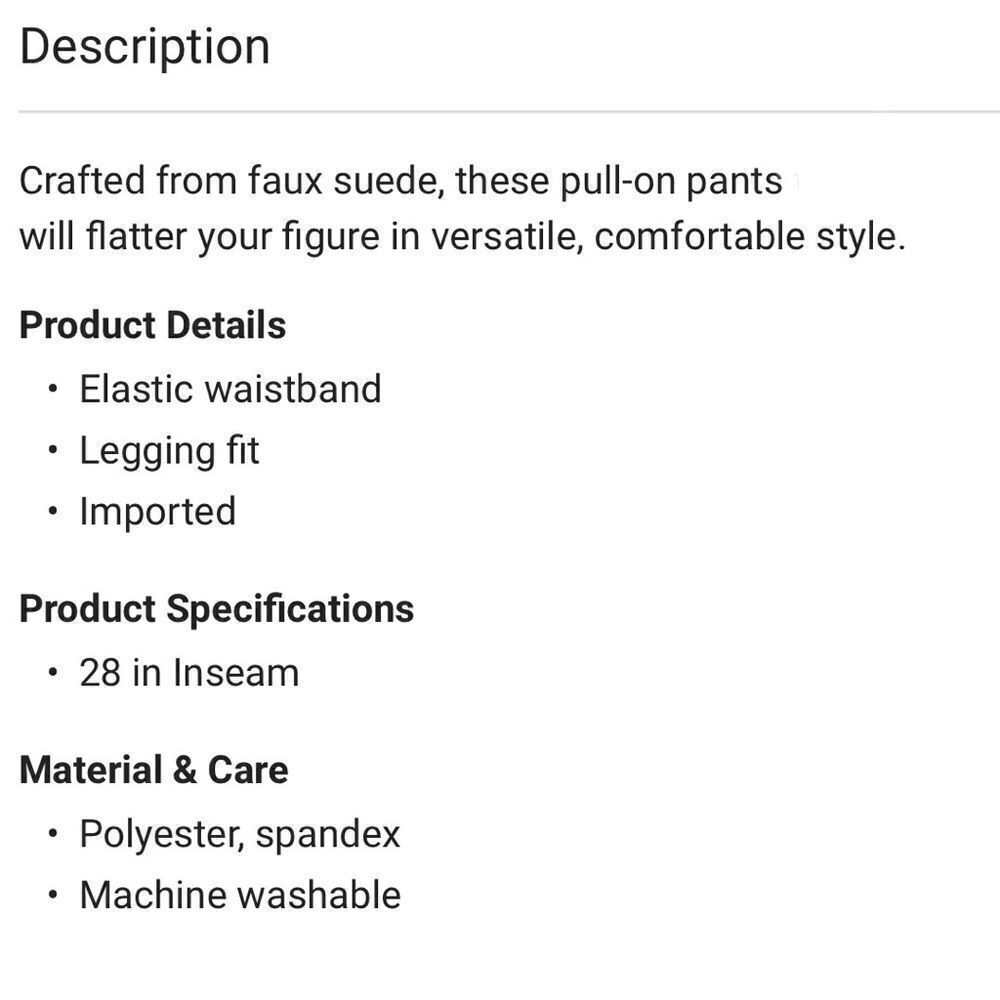This screenshot has width=1000, height=1000.
Task: Click the Polyester, spandex list item
Action: [240, 834]
